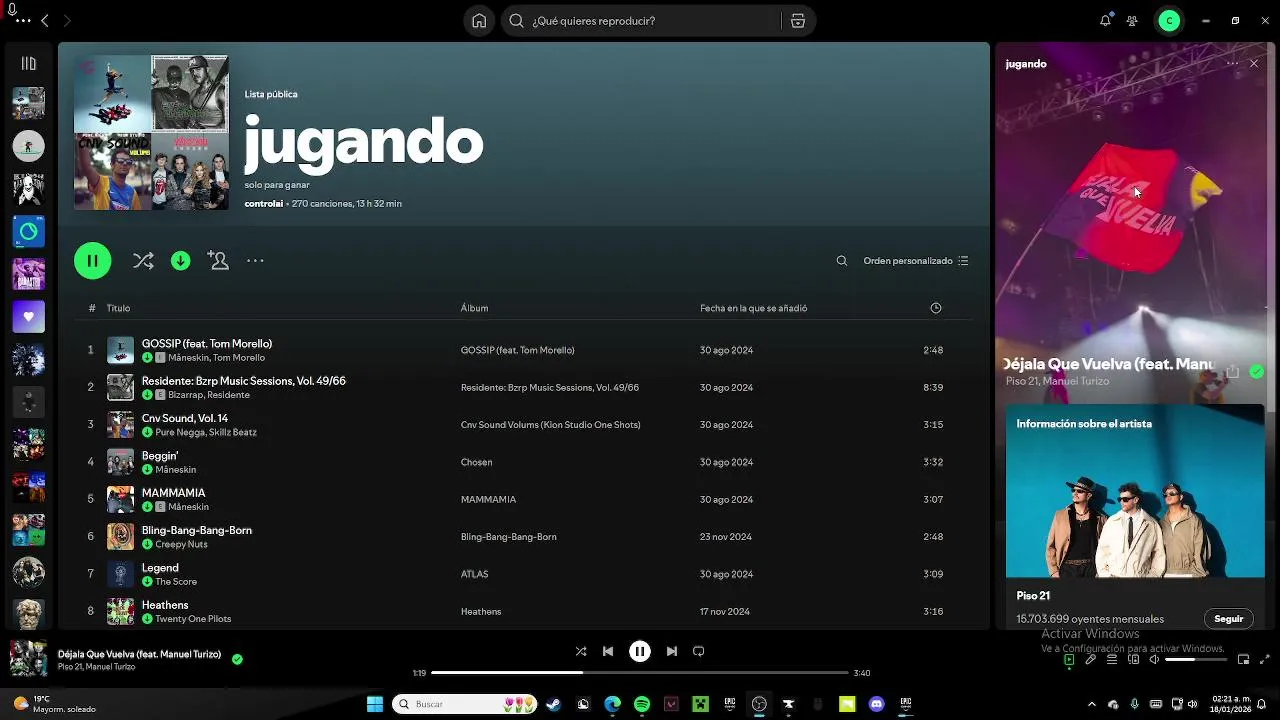
Task: Open Creepy Nuts artist link
Action: coord(181,545)
